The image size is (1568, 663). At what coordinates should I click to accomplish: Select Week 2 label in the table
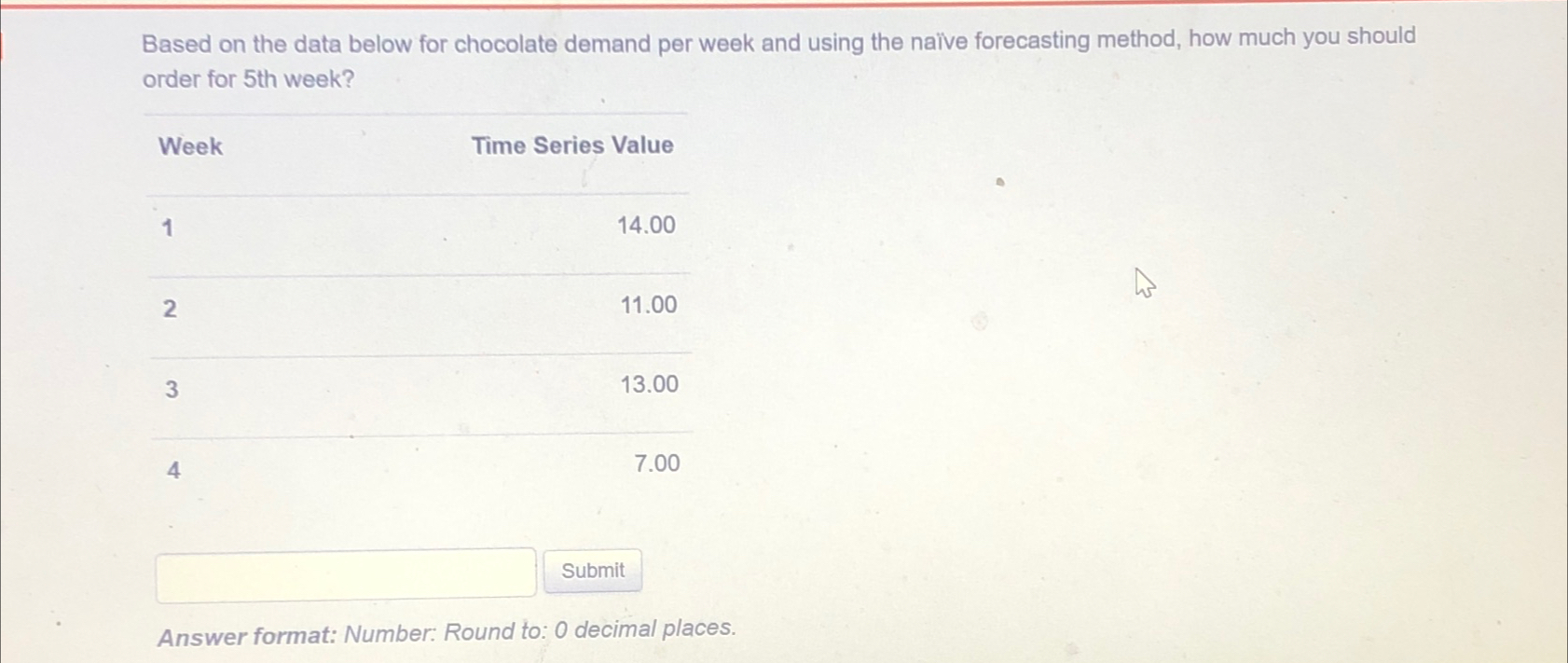click(x=170, y=309)
